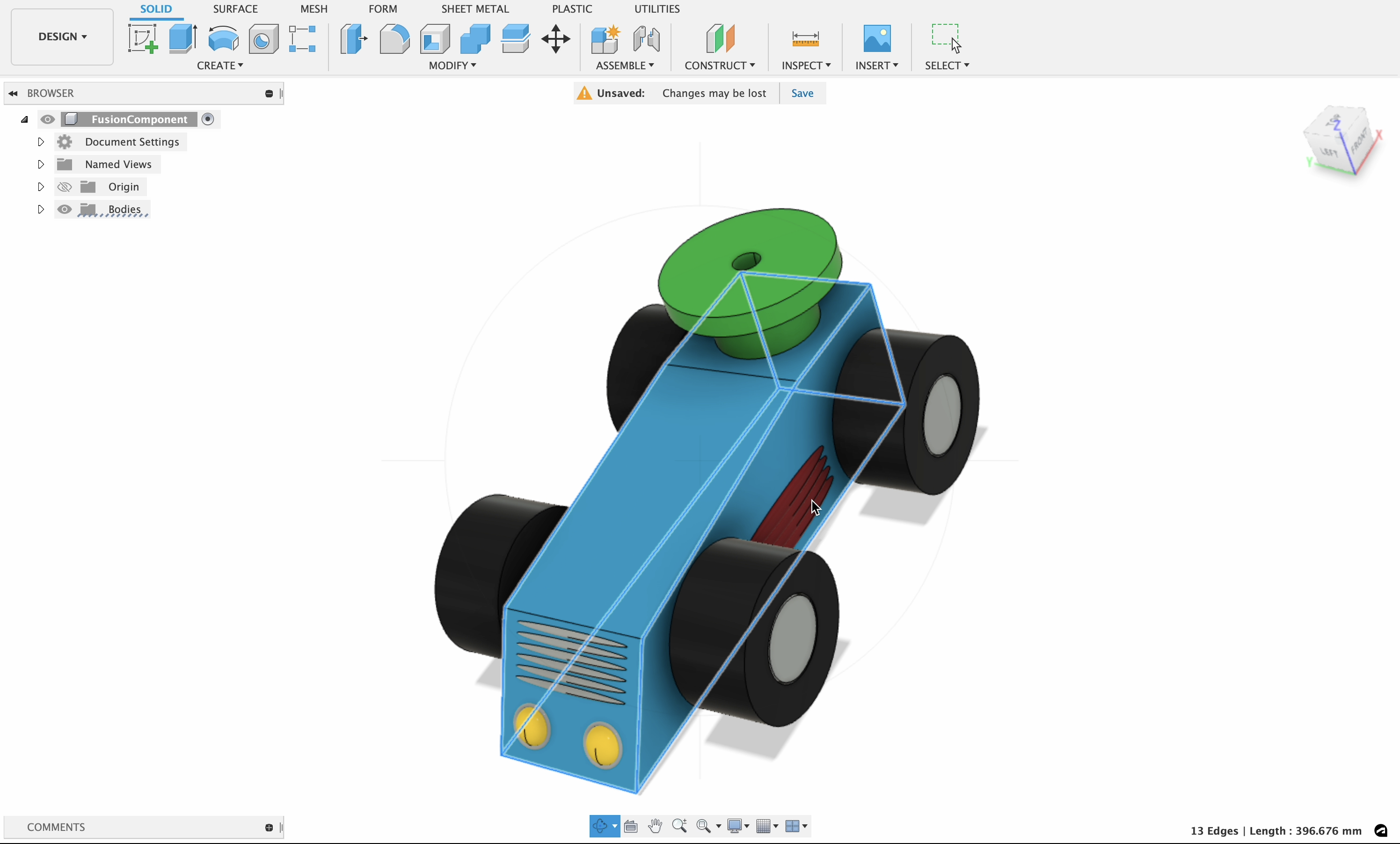Switch to the FORM tab
The height and width of the screenshot is (844, 1400).
pos(382,9)
